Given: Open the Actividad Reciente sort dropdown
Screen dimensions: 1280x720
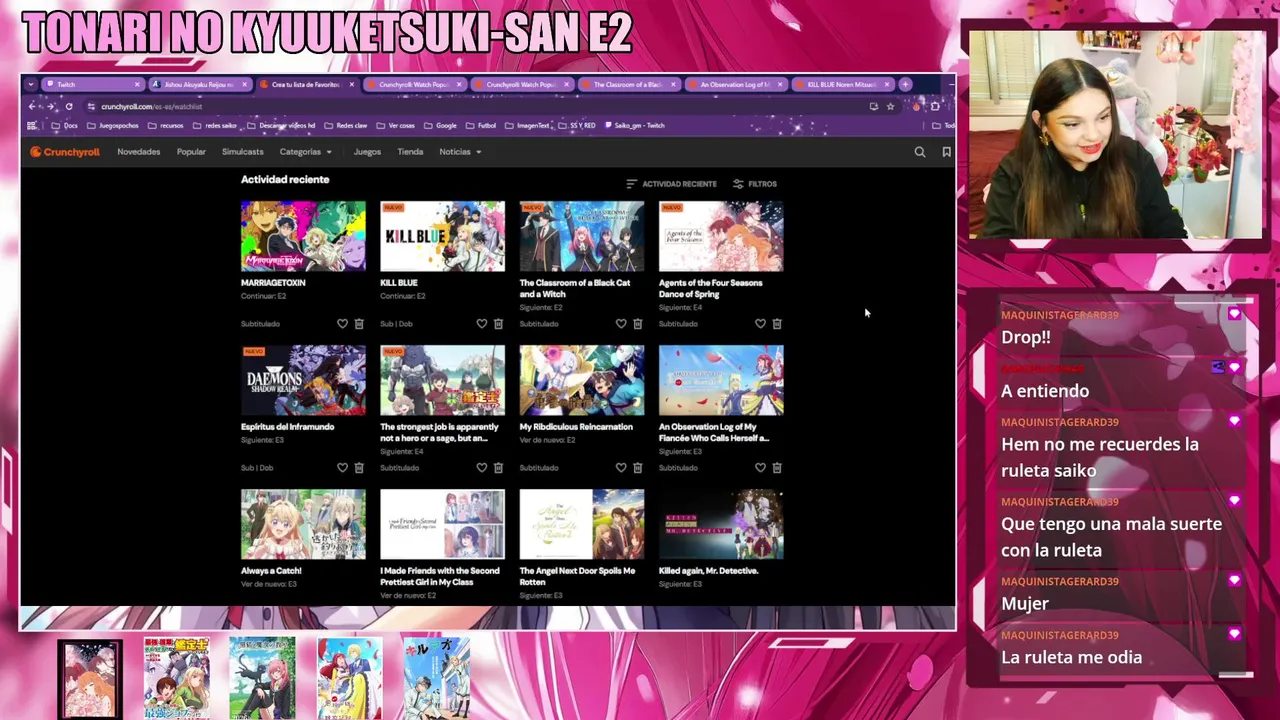Looking at the screenshot, I should (671, 184).
